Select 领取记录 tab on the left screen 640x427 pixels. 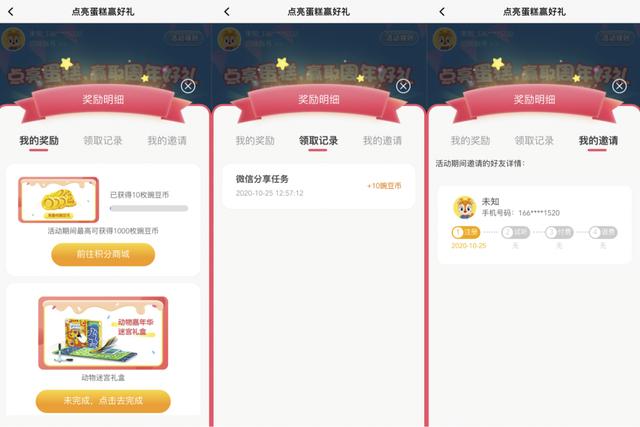(103, 141)
